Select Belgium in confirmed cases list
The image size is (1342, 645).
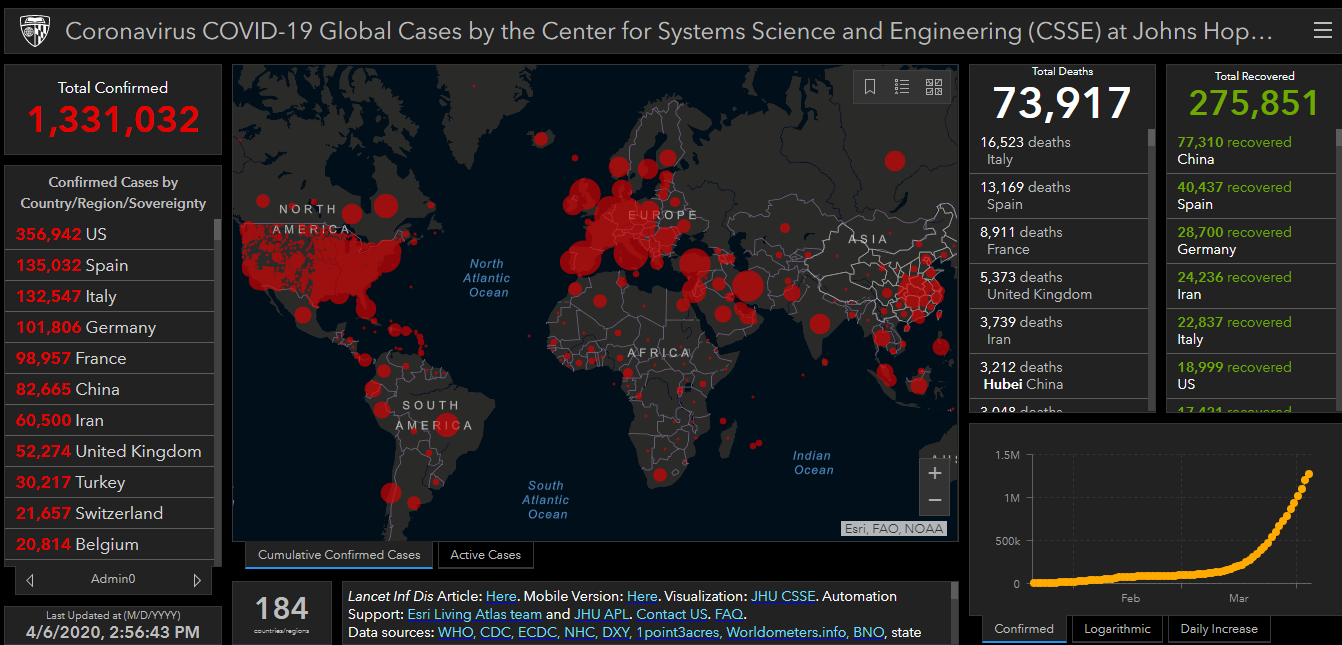(109, 544)
